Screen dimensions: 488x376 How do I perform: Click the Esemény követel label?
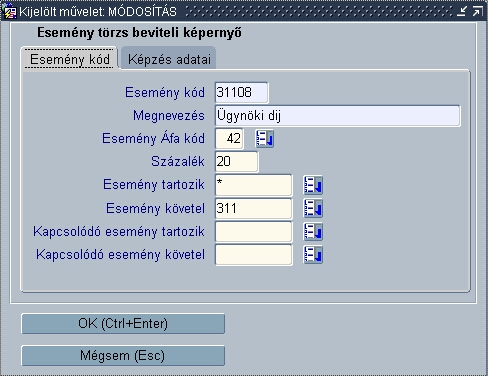point(155,208)
